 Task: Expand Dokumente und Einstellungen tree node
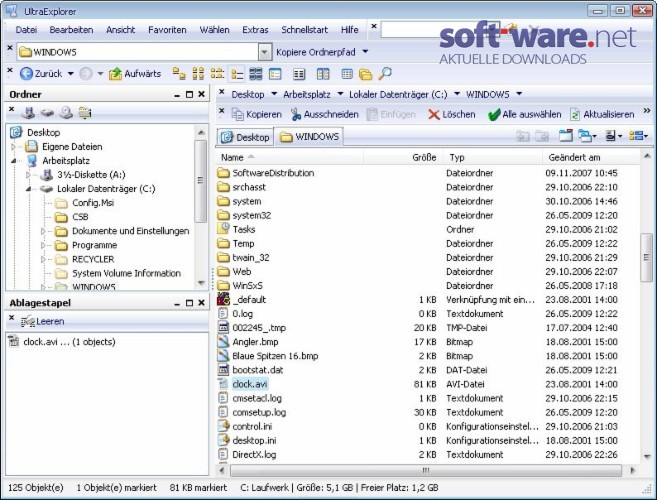(x=43, y=231)
